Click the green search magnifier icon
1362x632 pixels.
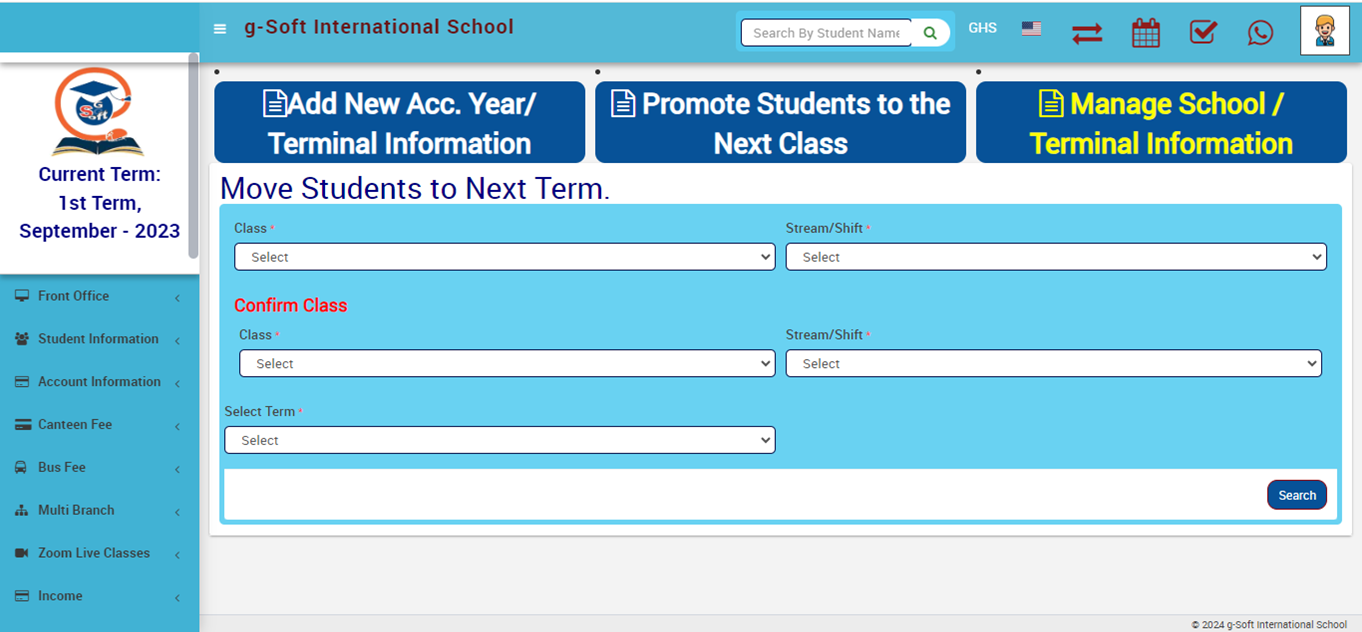point(930,33)
